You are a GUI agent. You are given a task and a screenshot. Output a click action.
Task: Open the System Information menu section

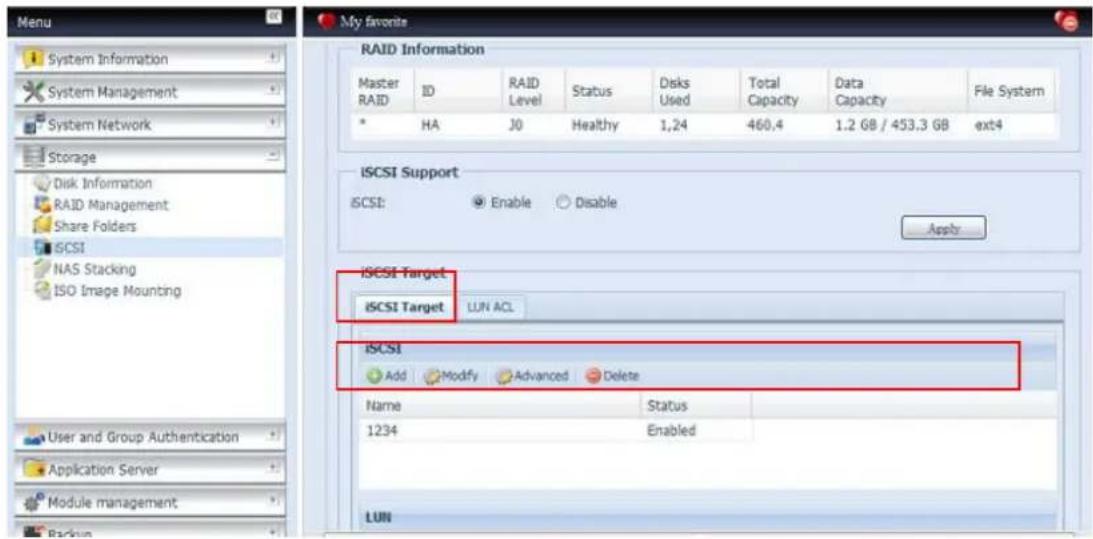[150, 59]
